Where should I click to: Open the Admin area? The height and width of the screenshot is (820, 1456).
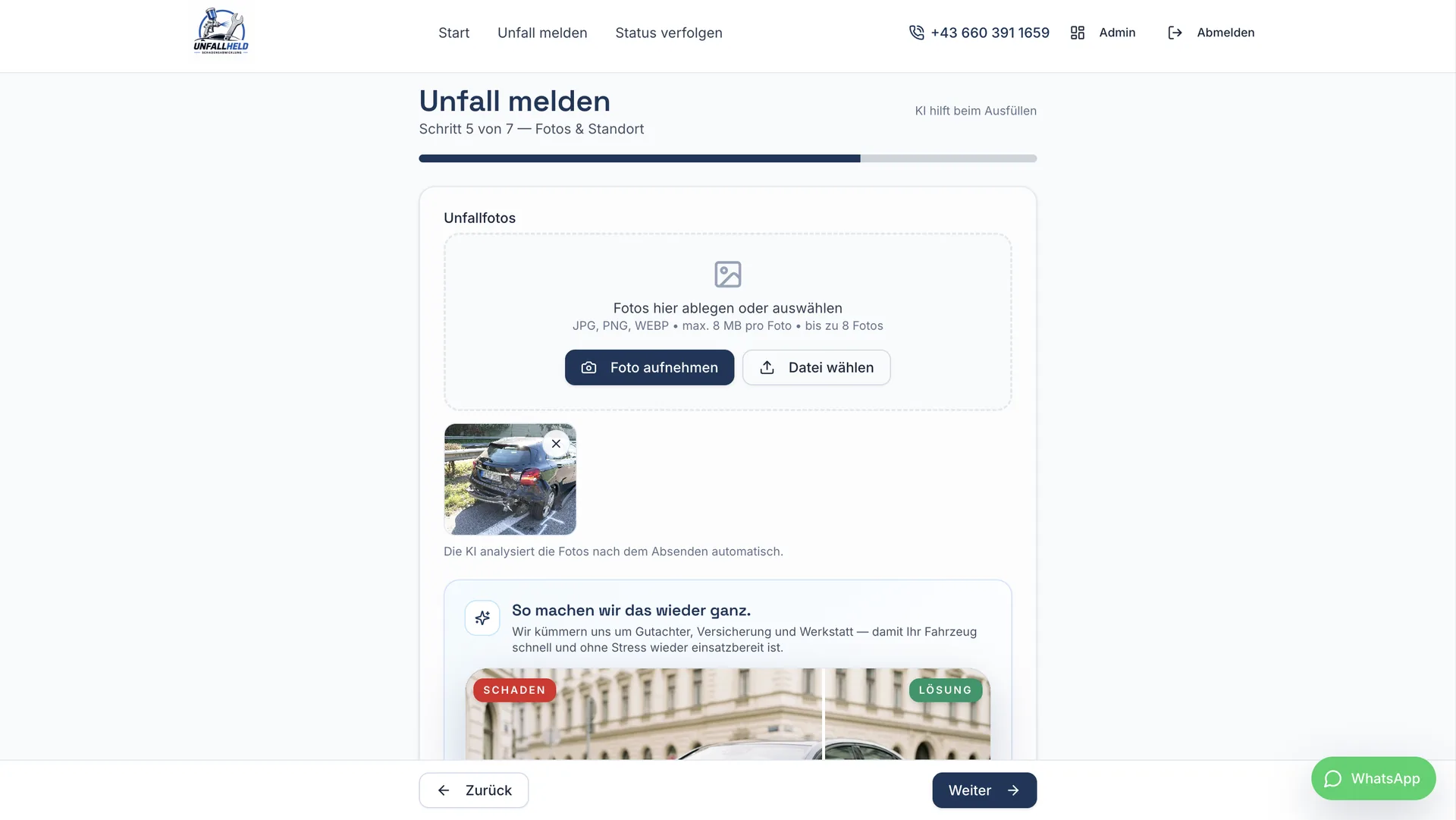(x=1117, y=33)
